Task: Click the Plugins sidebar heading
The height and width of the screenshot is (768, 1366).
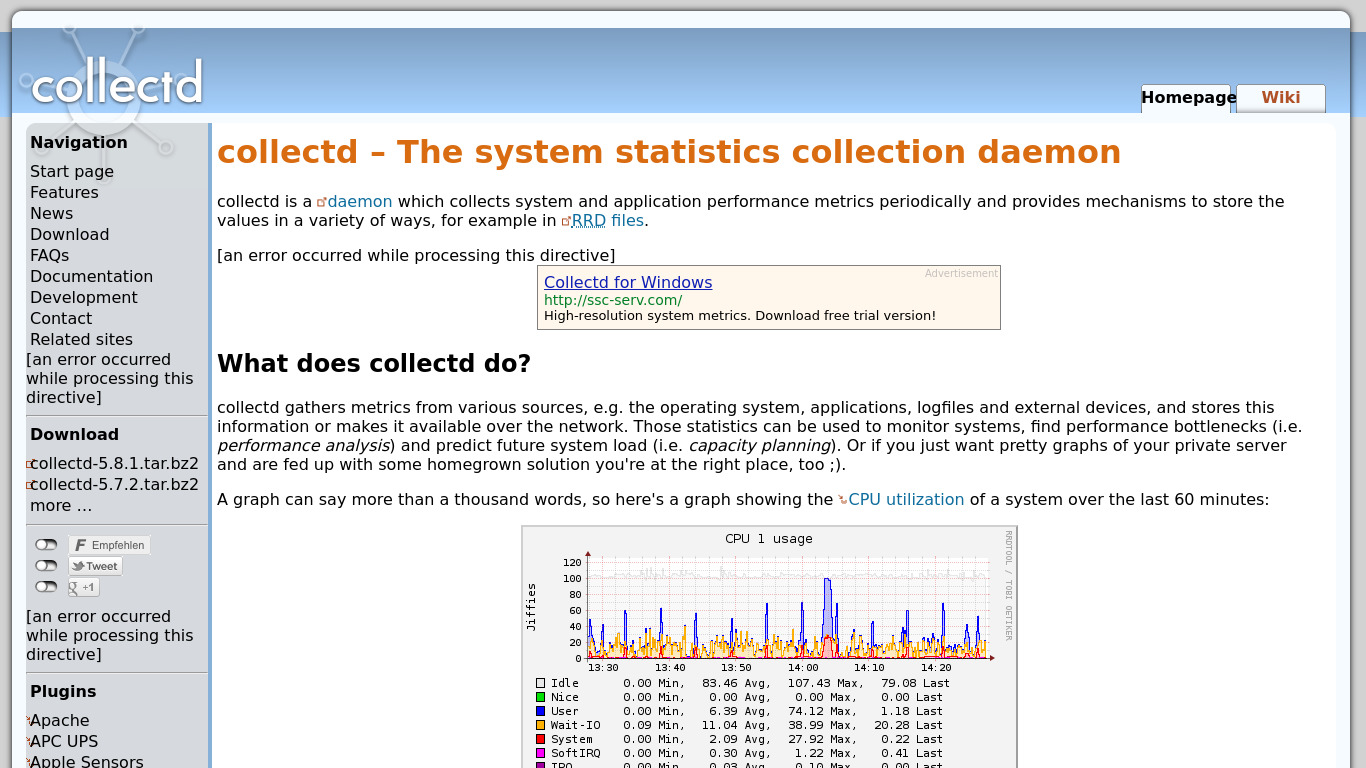Action: point(63,691)
